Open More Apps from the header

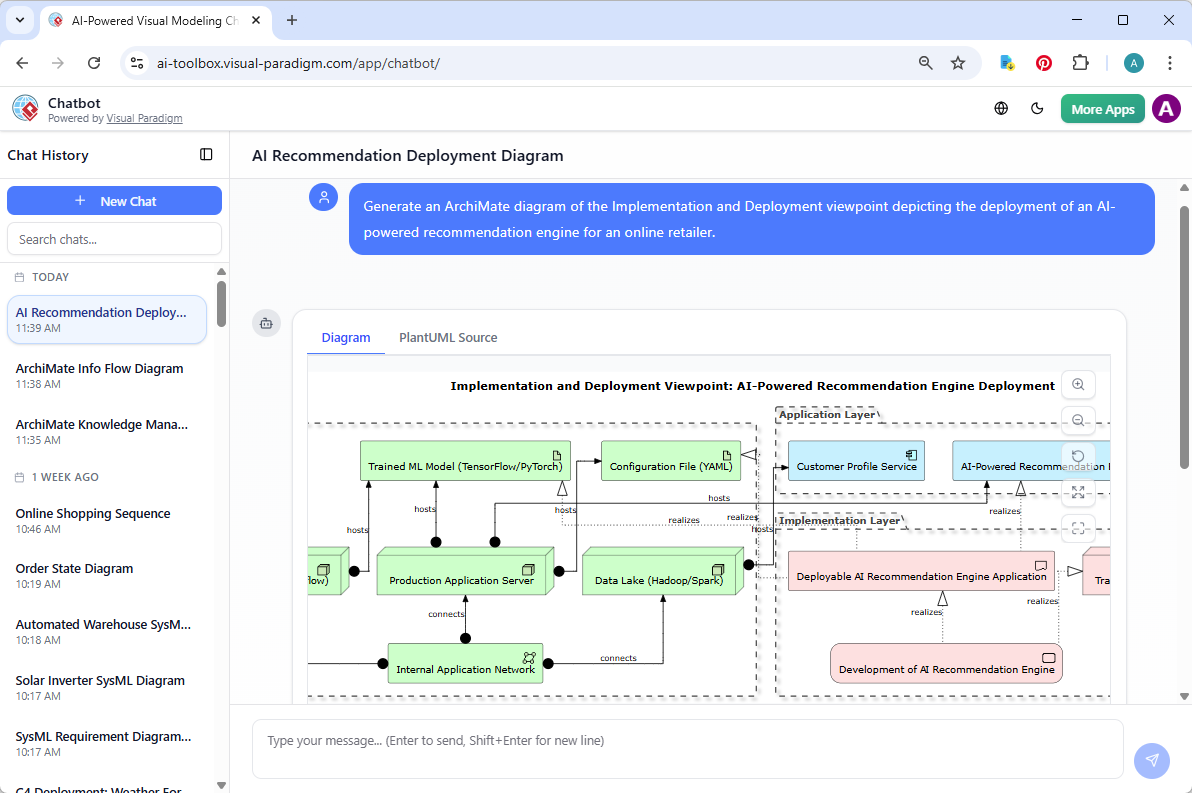[x=1102, y=108]
